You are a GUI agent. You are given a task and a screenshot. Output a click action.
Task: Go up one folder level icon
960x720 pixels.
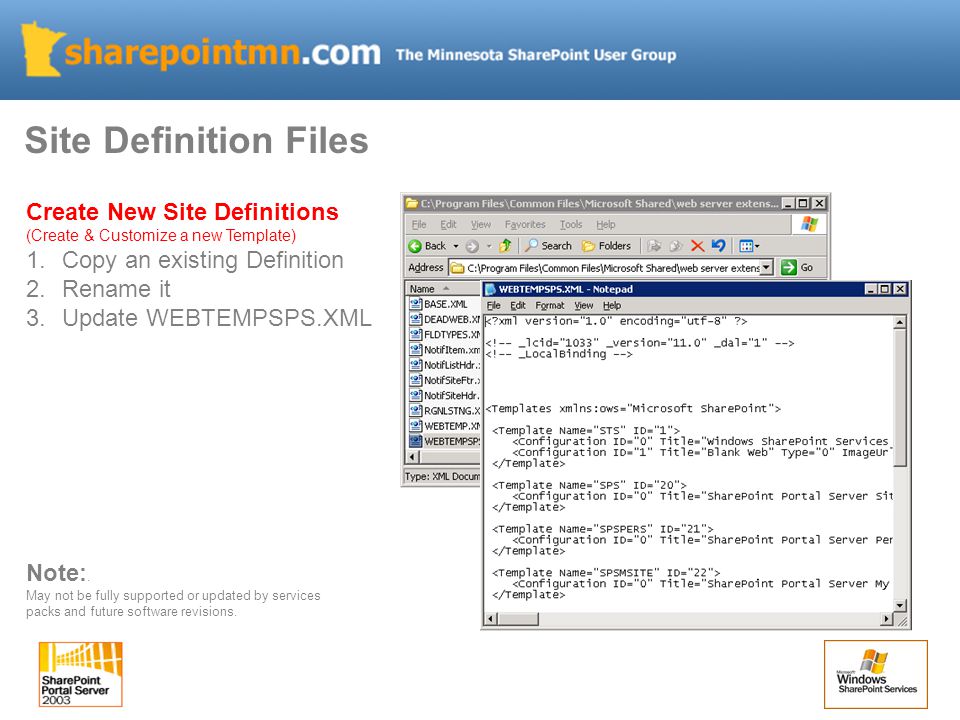coord(505,246)
